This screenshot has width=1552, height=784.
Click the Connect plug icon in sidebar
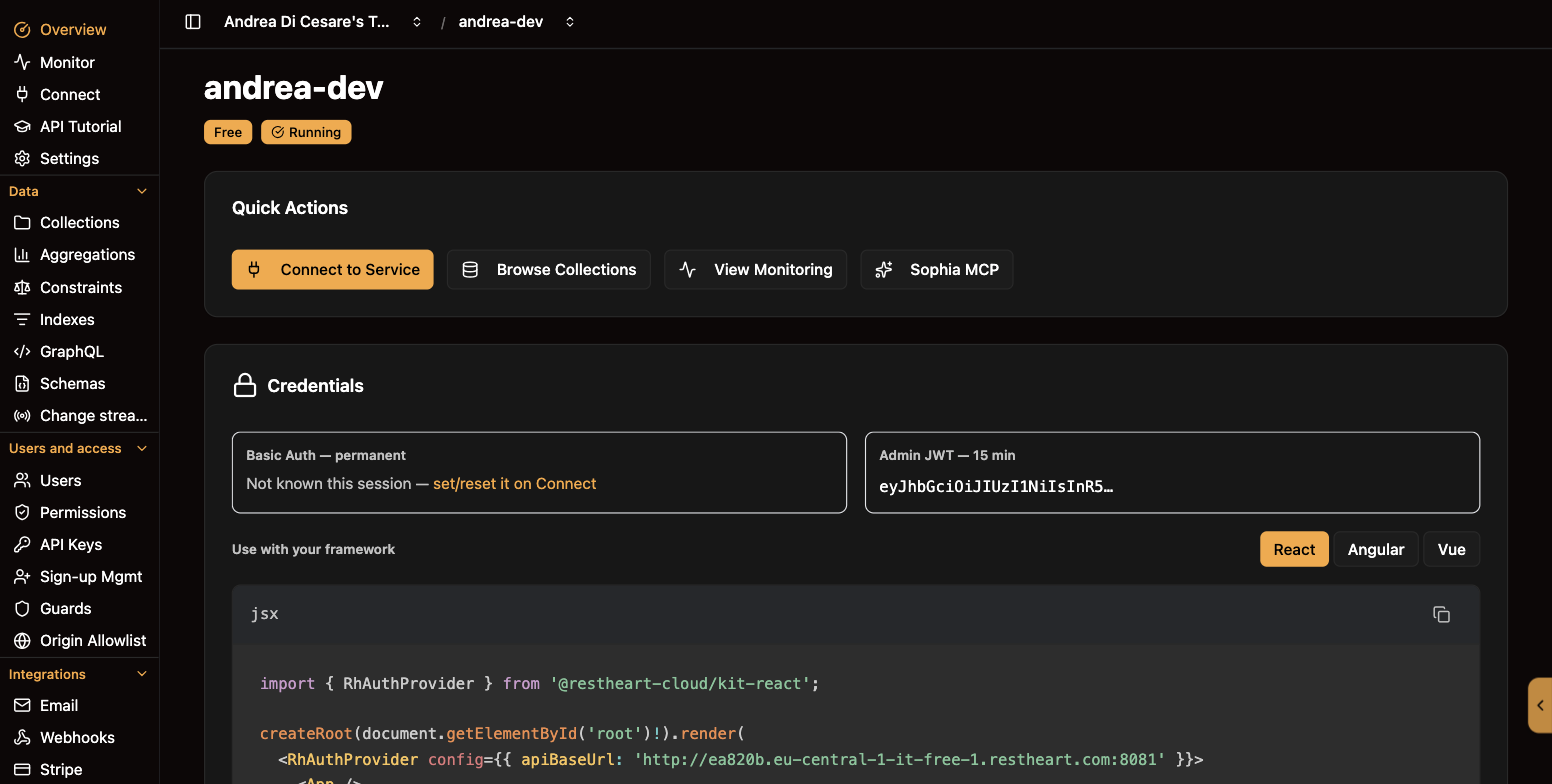click(x=22, y=94)
